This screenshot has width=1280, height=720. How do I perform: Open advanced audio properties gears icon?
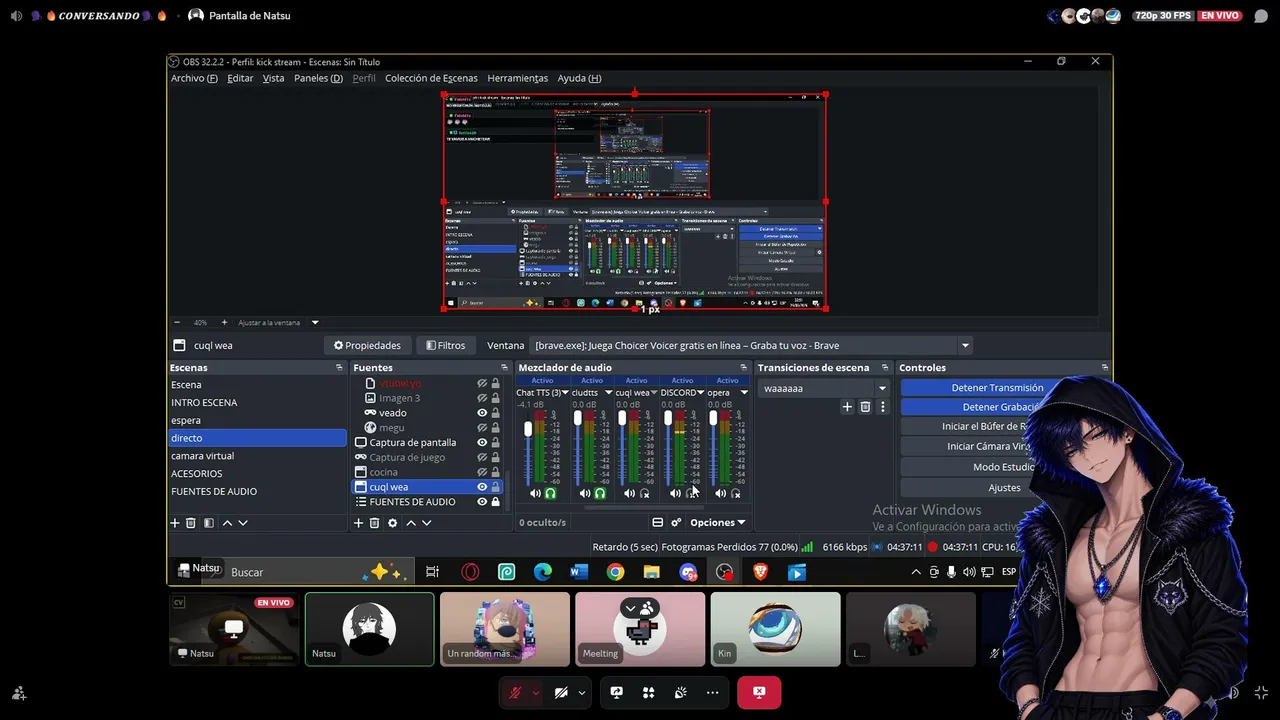coord(677,522)
